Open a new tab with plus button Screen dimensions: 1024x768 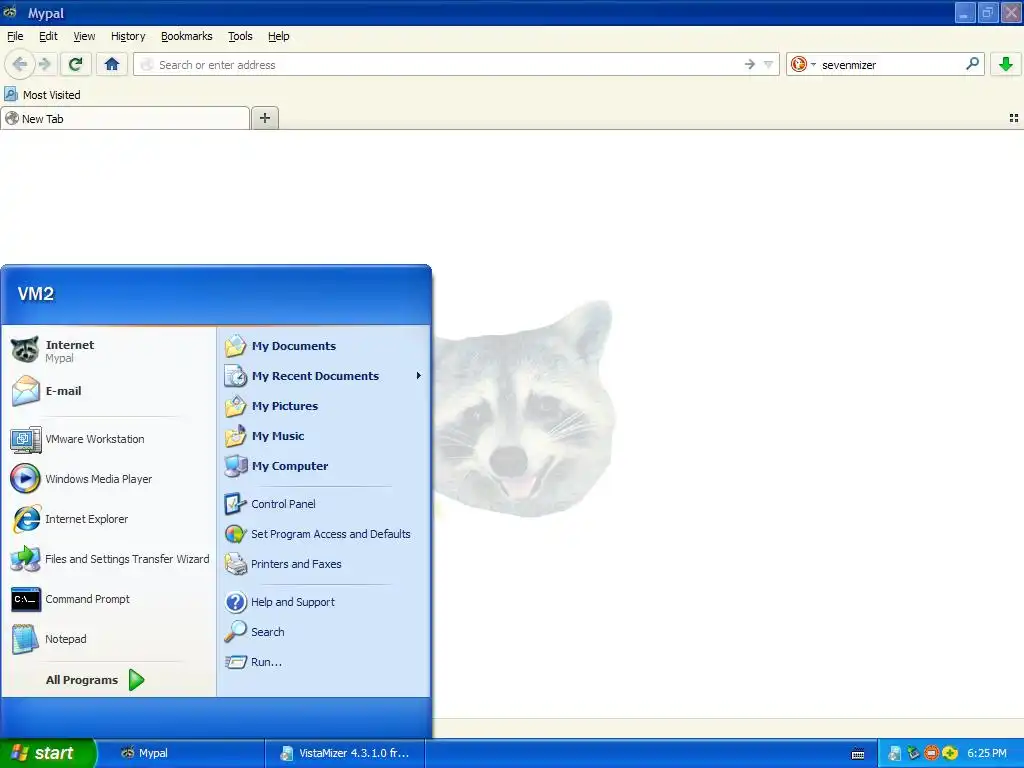(x=264, y=118)
